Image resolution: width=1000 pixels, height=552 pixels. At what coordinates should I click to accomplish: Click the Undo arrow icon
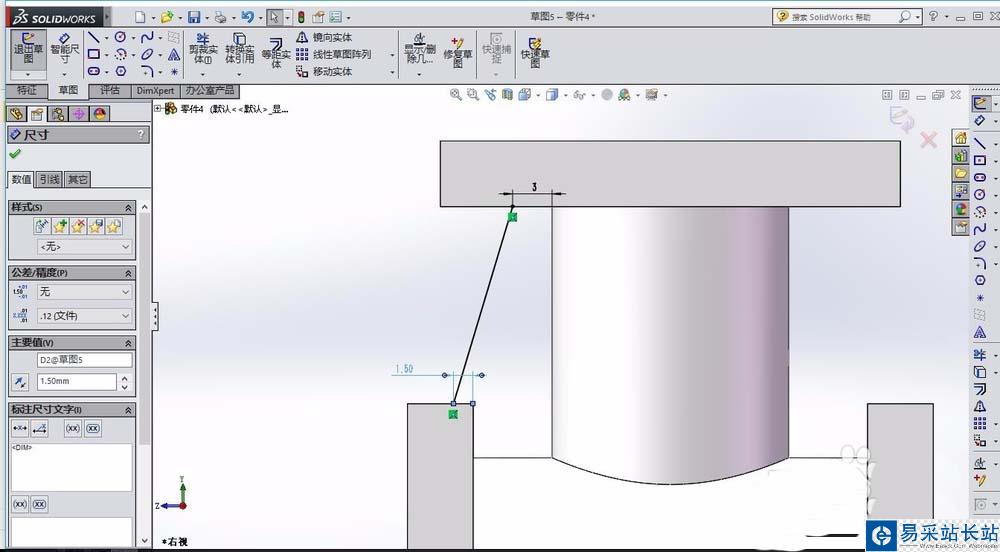point(247,17)
